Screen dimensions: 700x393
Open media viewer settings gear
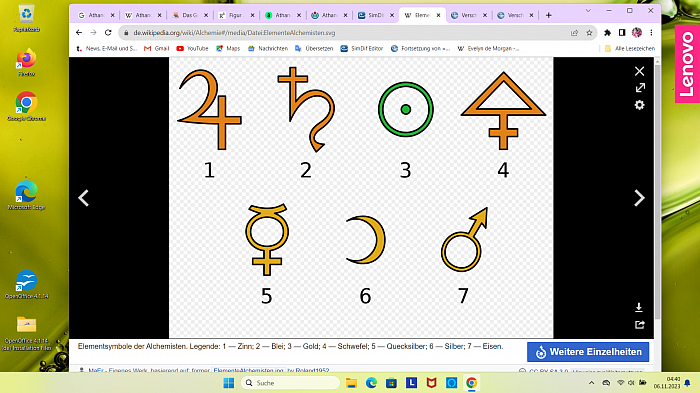click(639, 105)
